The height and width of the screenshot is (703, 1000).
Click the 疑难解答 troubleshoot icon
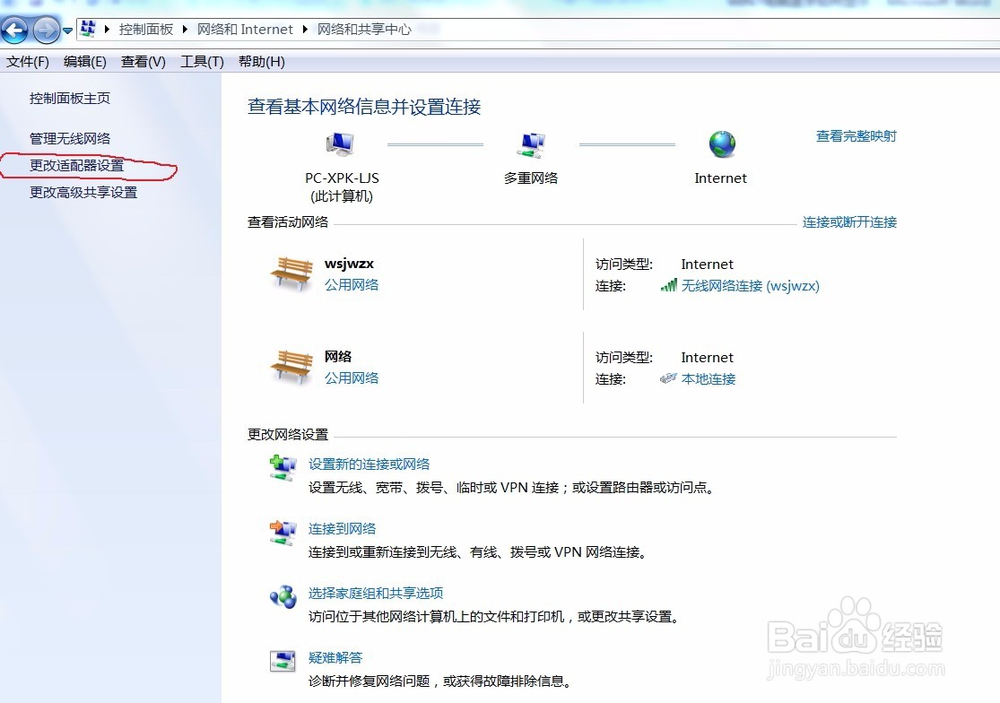point(284,659)
